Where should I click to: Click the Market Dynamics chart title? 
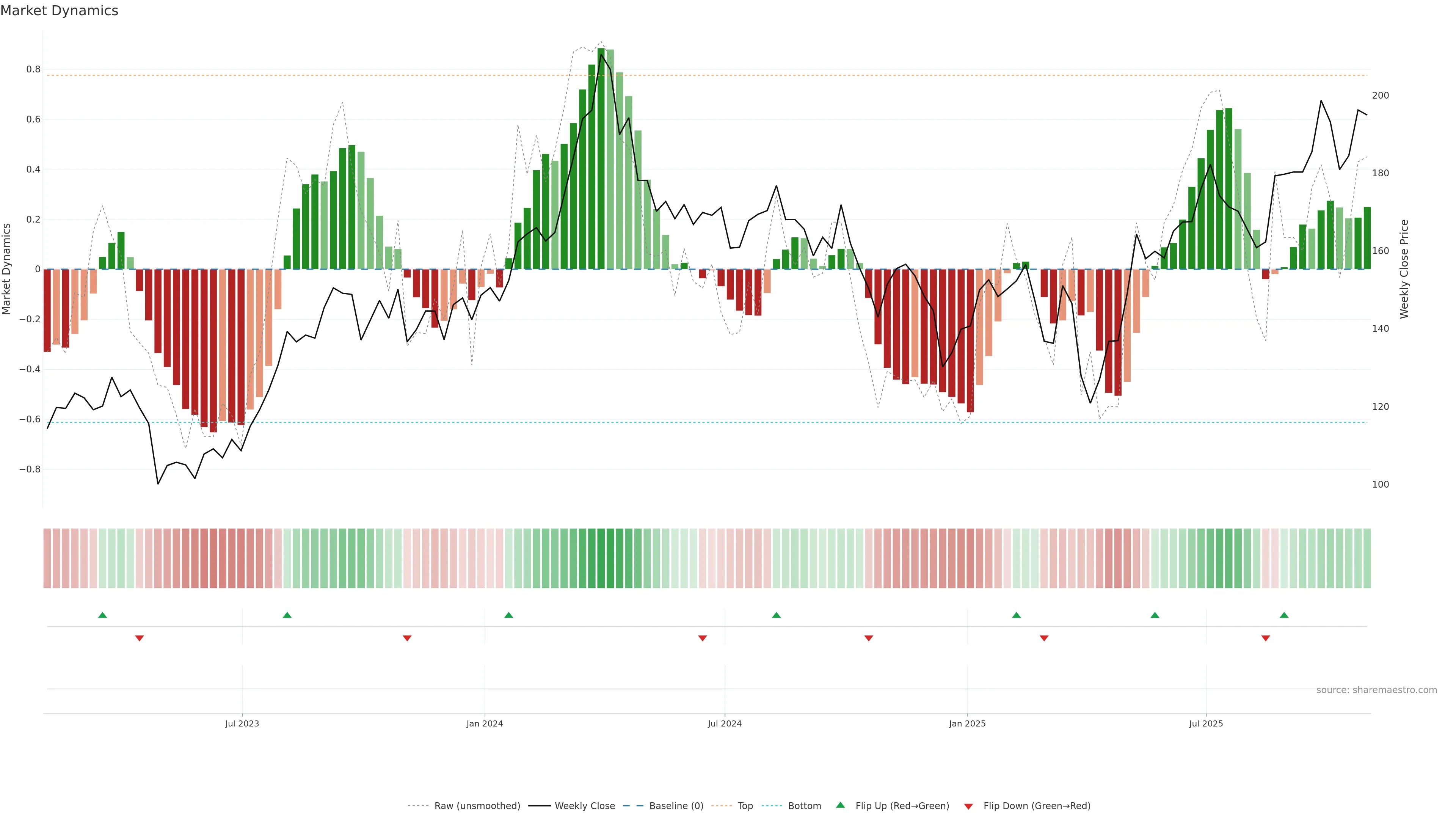[x=60, y=11]
